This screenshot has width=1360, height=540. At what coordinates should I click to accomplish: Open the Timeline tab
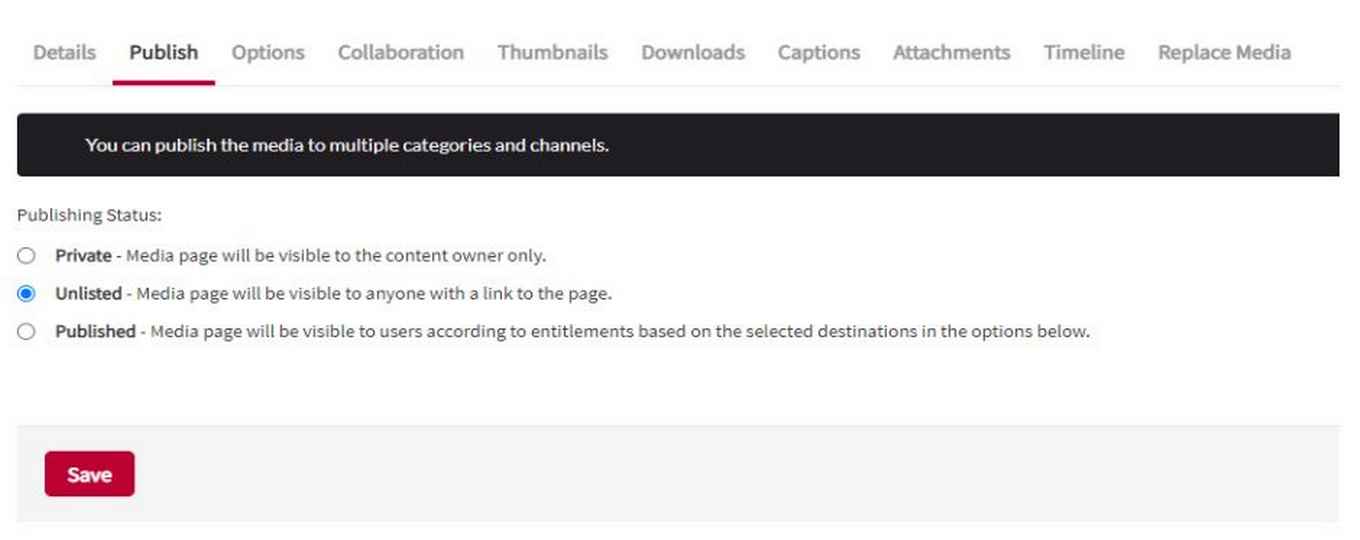(x=1084, y=53)
